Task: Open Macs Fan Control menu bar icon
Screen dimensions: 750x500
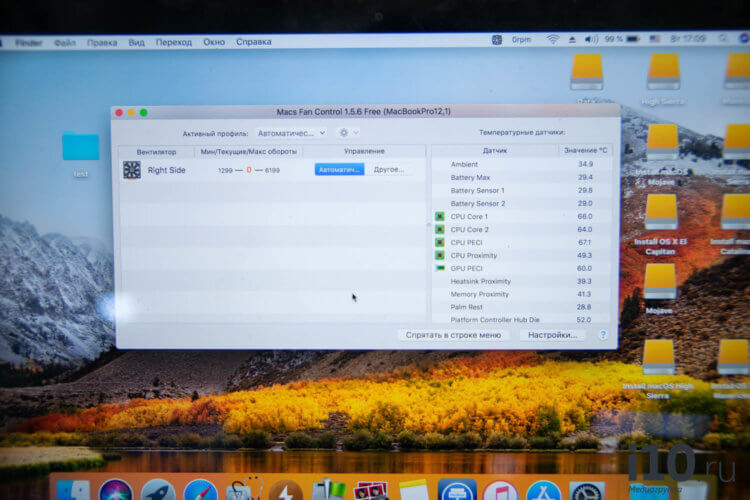Action: coord(497,40)
